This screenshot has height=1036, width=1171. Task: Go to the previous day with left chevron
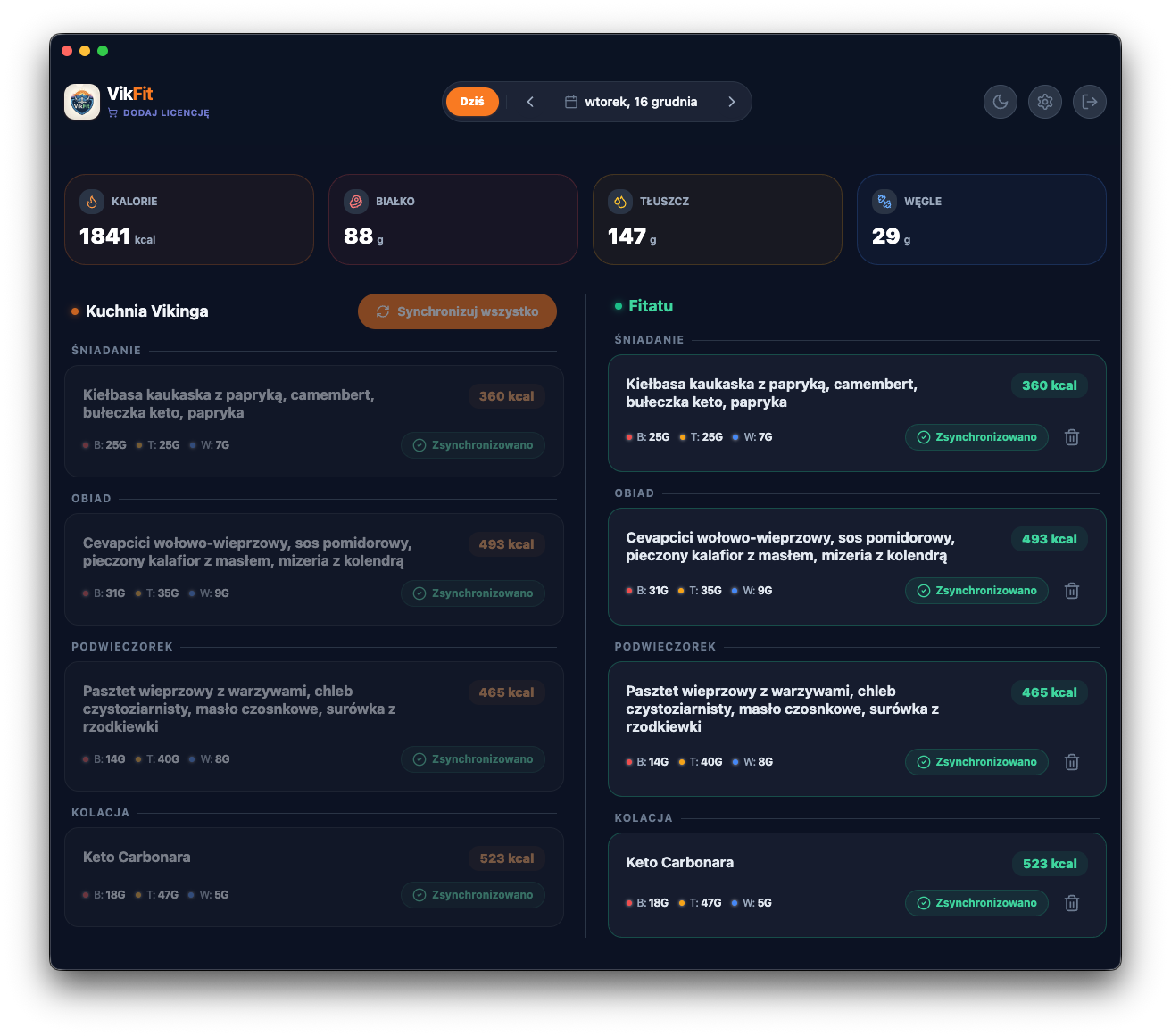coord(529,102)
